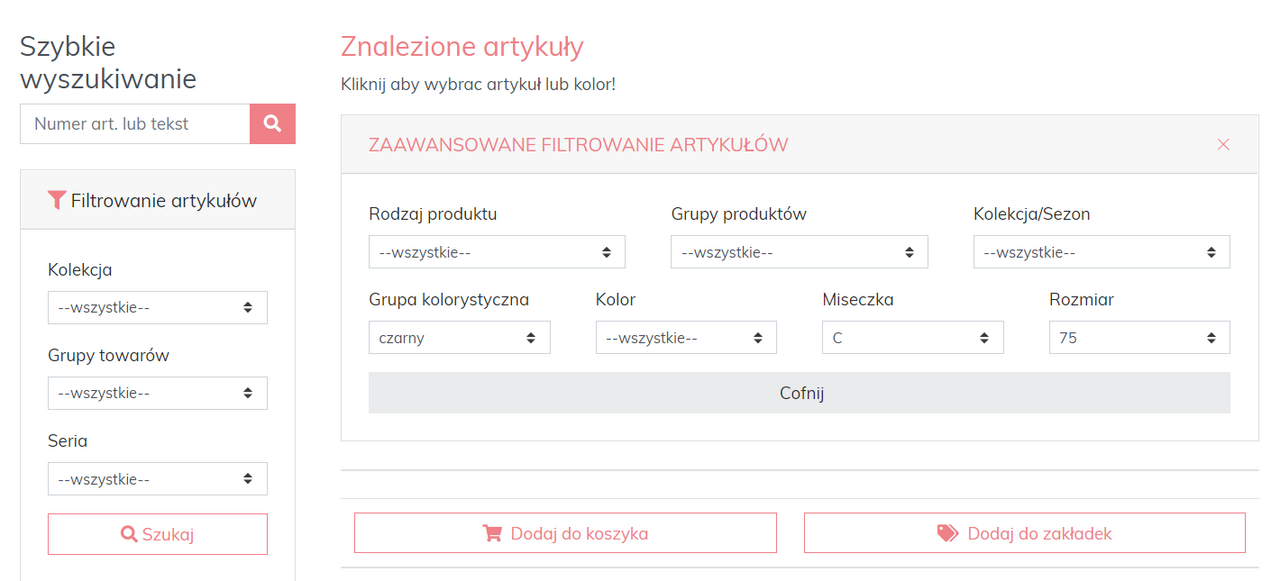
Task: Open the Kolekcja/Sezon dropdown
Action: 1101,252
